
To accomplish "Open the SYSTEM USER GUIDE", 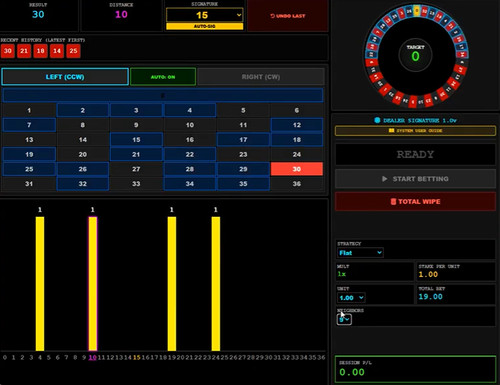I will [x=415, y=131].
